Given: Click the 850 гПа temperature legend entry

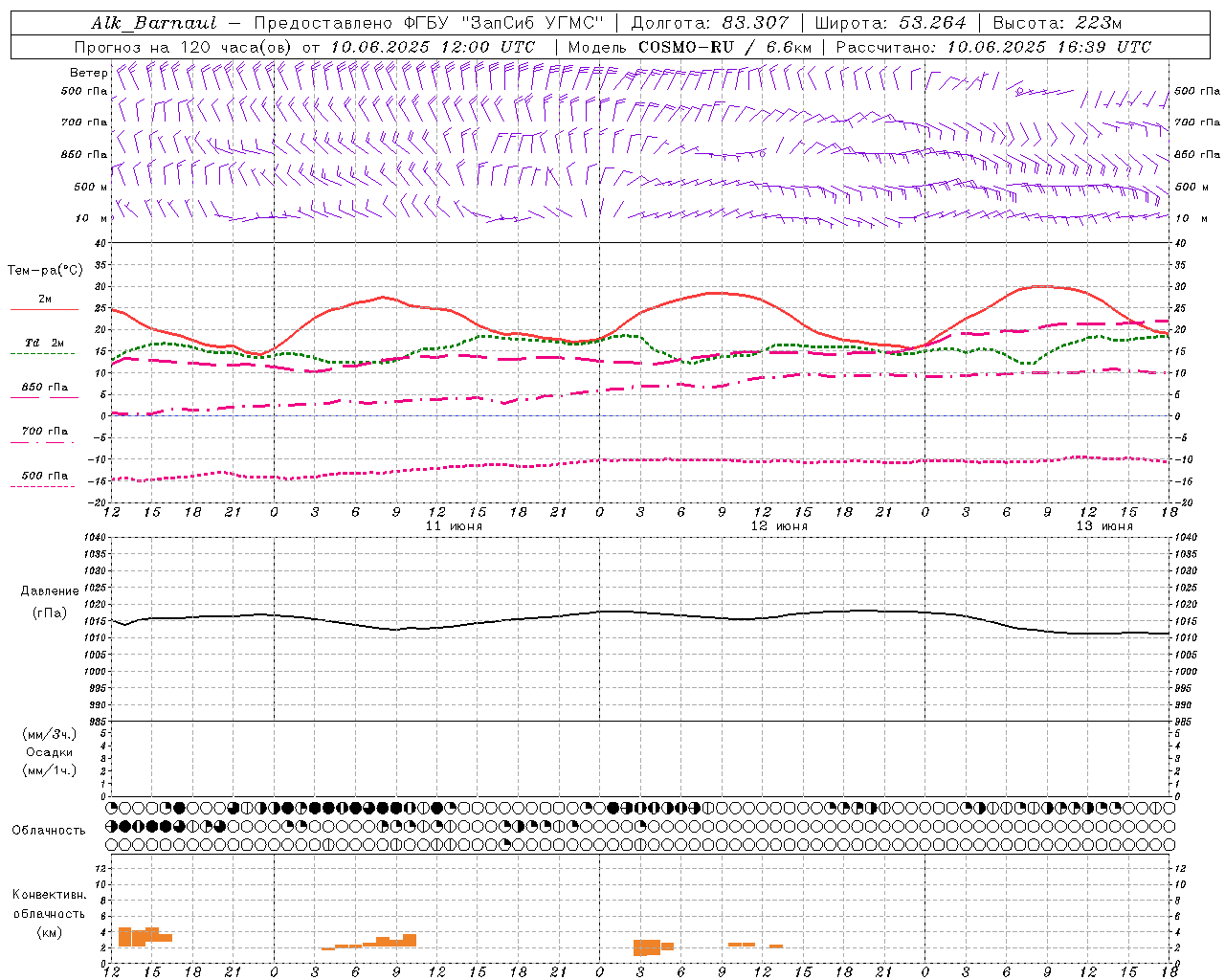Looking at the screenshot, I should 44,390.
